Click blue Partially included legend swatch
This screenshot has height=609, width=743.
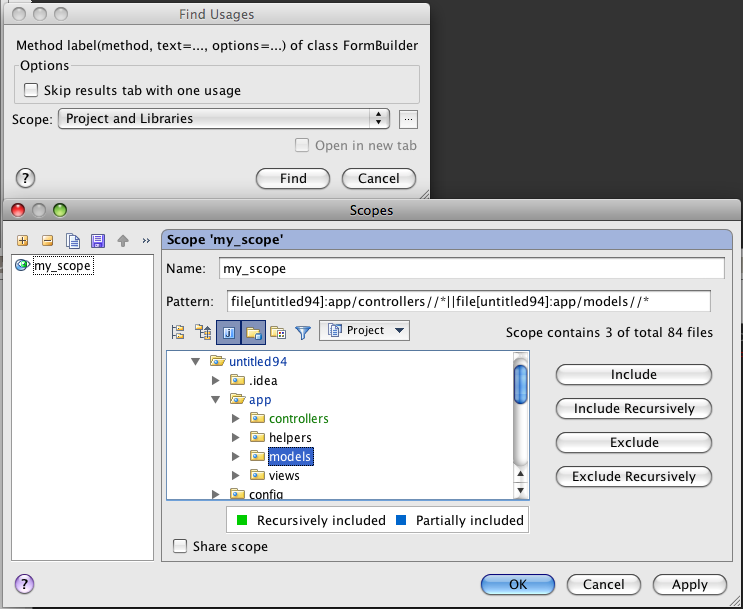point(401,520)
